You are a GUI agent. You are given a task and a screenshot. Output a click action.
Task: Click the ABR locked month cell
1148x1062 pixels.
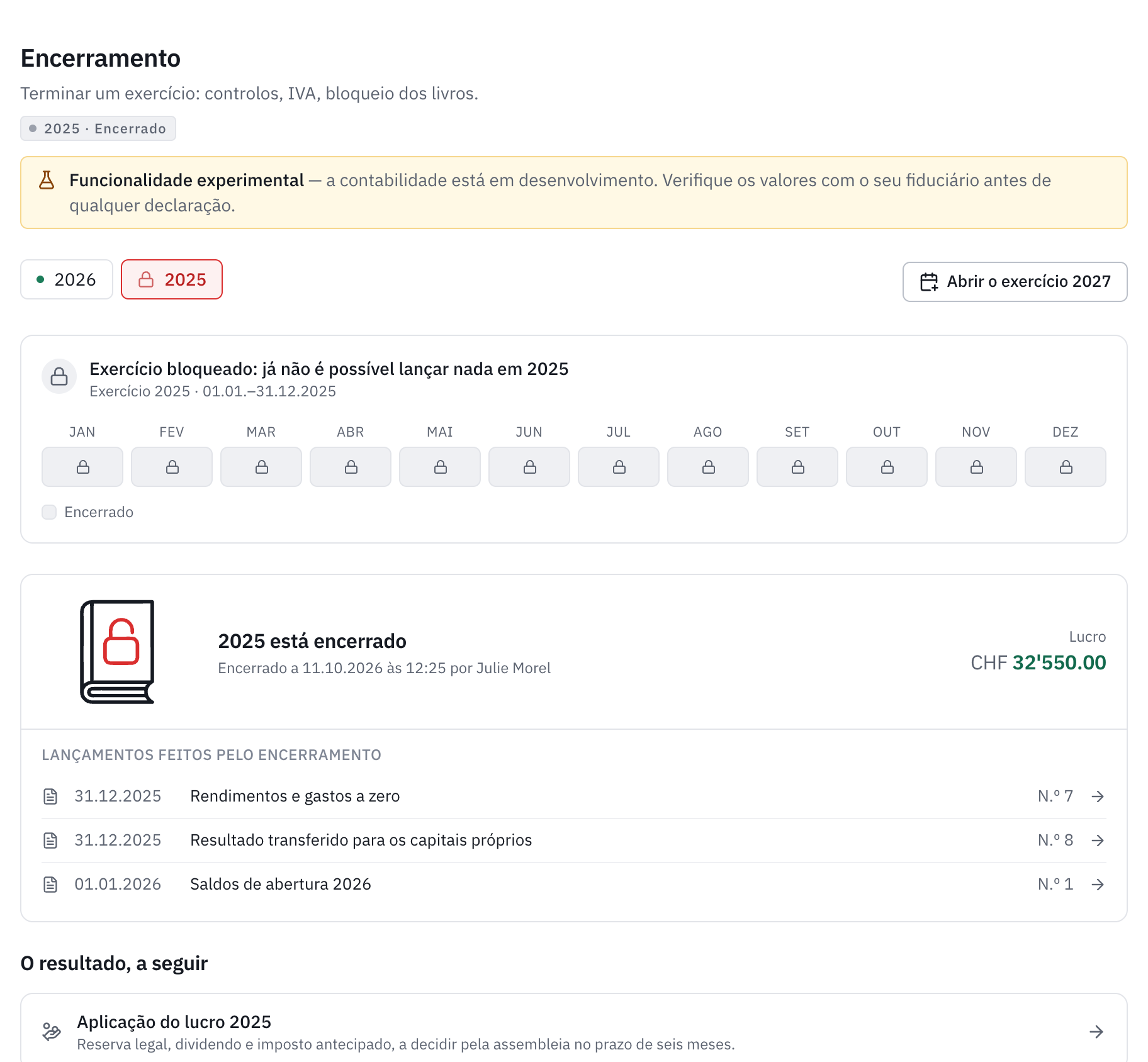pyautogui.click(x=351, y=467)
